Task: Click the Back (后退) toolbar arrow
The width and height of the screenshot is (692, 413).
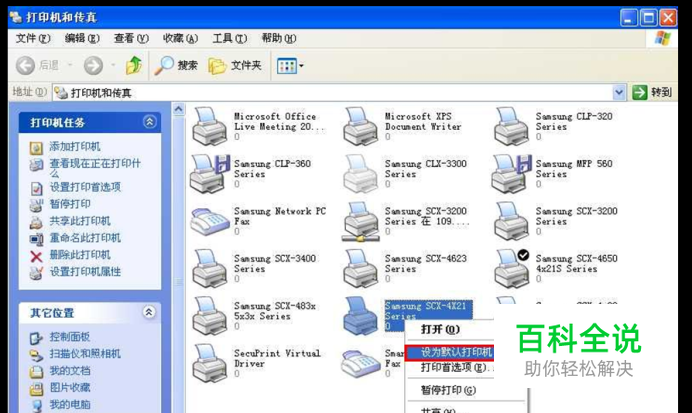Action: click(25, 65)
